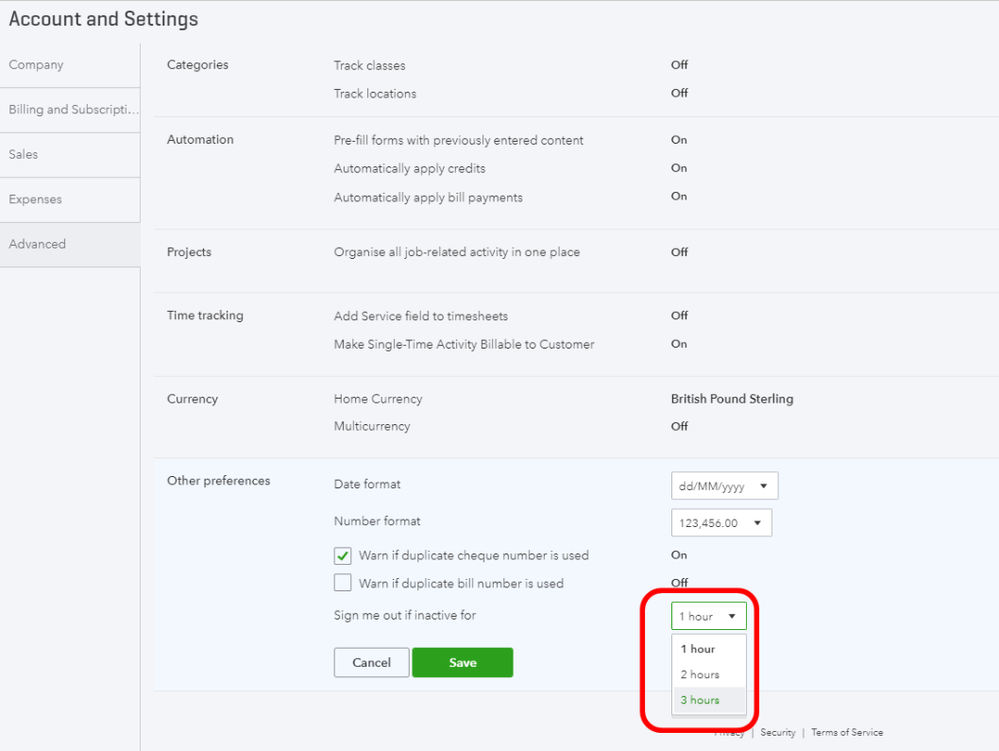Open the Terms of Service link

pos(847,733)
